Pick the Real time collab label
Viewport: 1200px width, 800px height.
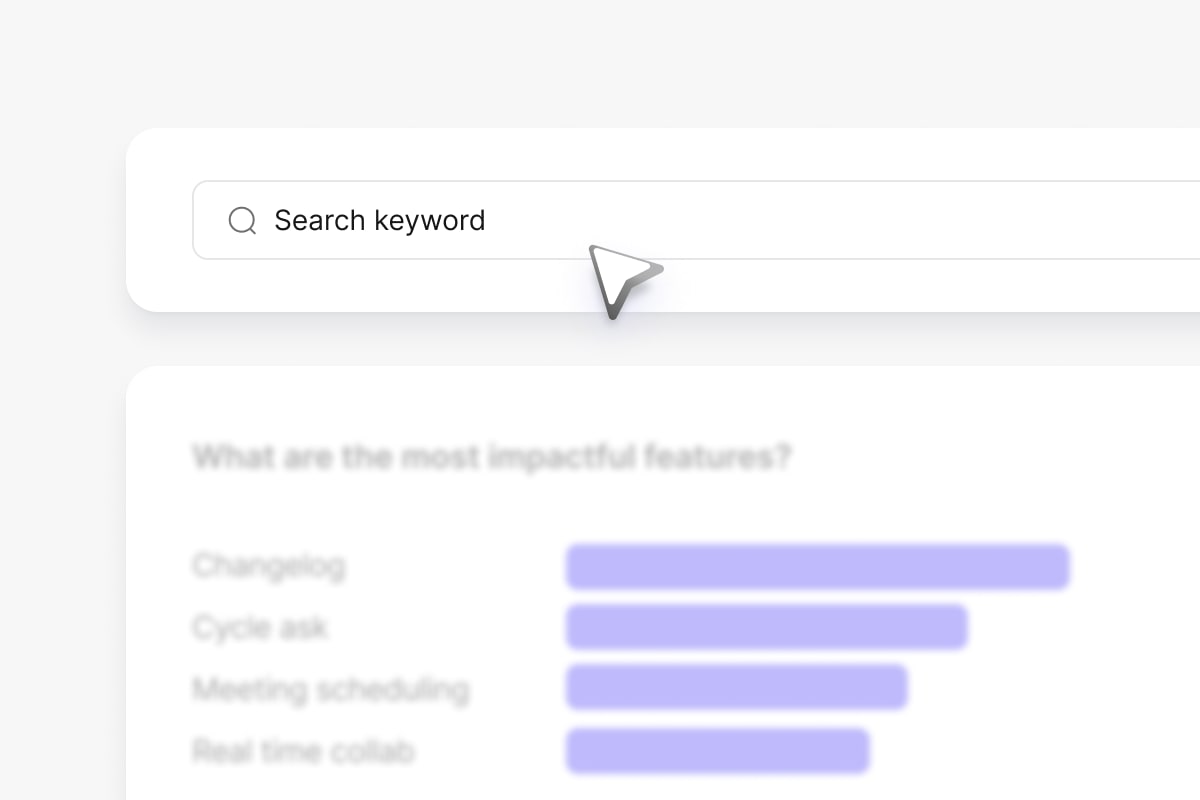coord(303,751)
